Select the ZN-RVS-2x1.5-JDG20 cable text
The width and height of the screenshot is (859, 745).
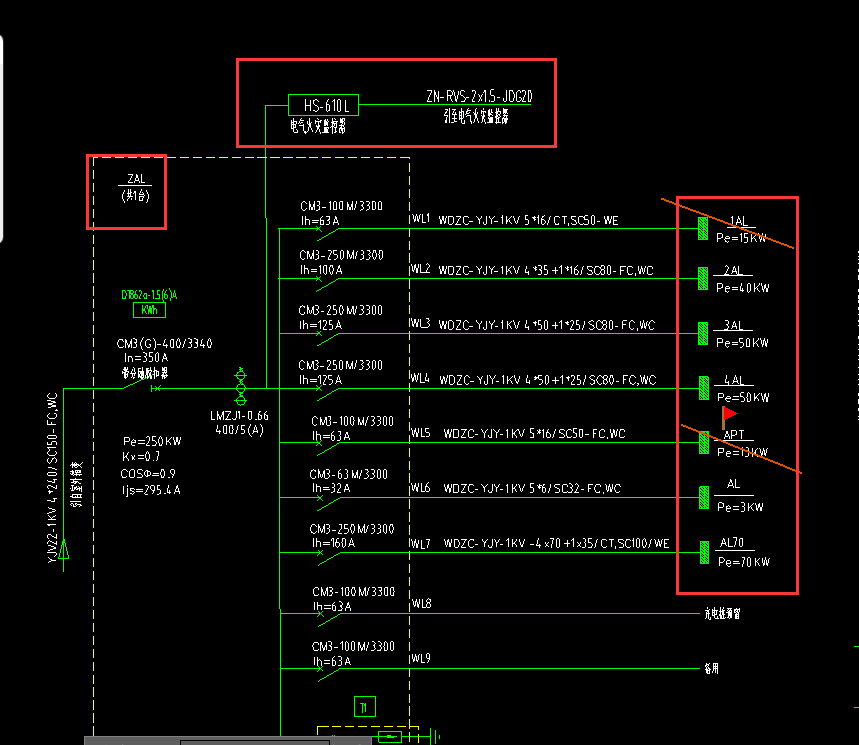[479, 97]
